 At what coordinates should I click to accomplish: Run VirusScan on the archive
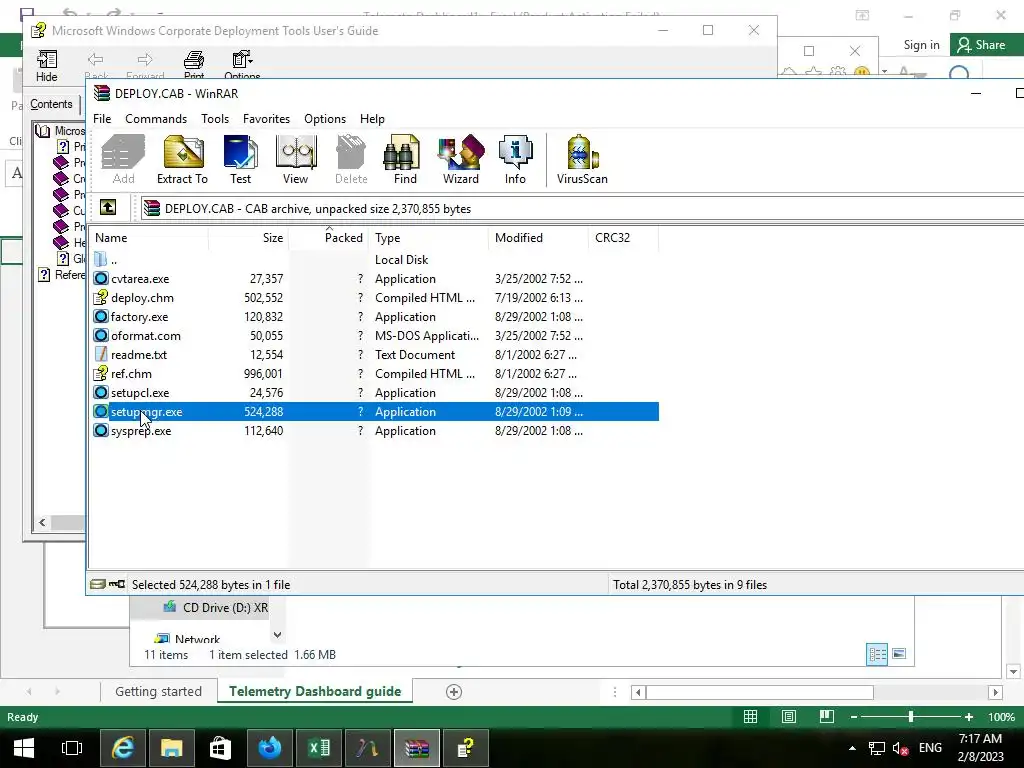point(582,159)
